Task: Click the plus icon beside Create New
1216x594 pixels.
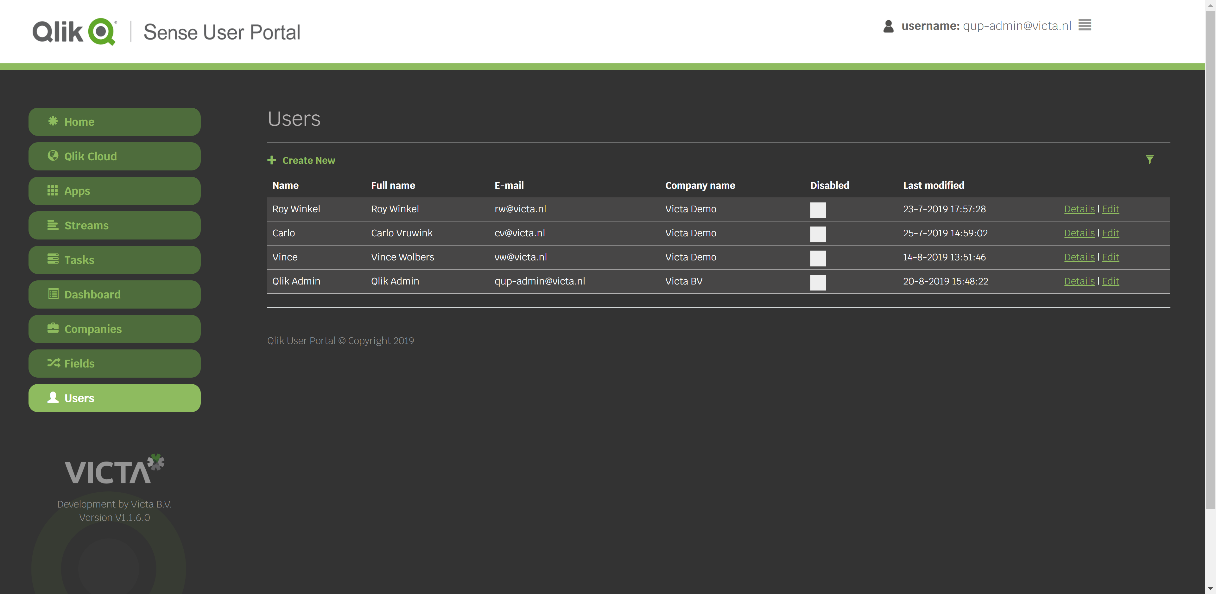Action: pos(272,160)
